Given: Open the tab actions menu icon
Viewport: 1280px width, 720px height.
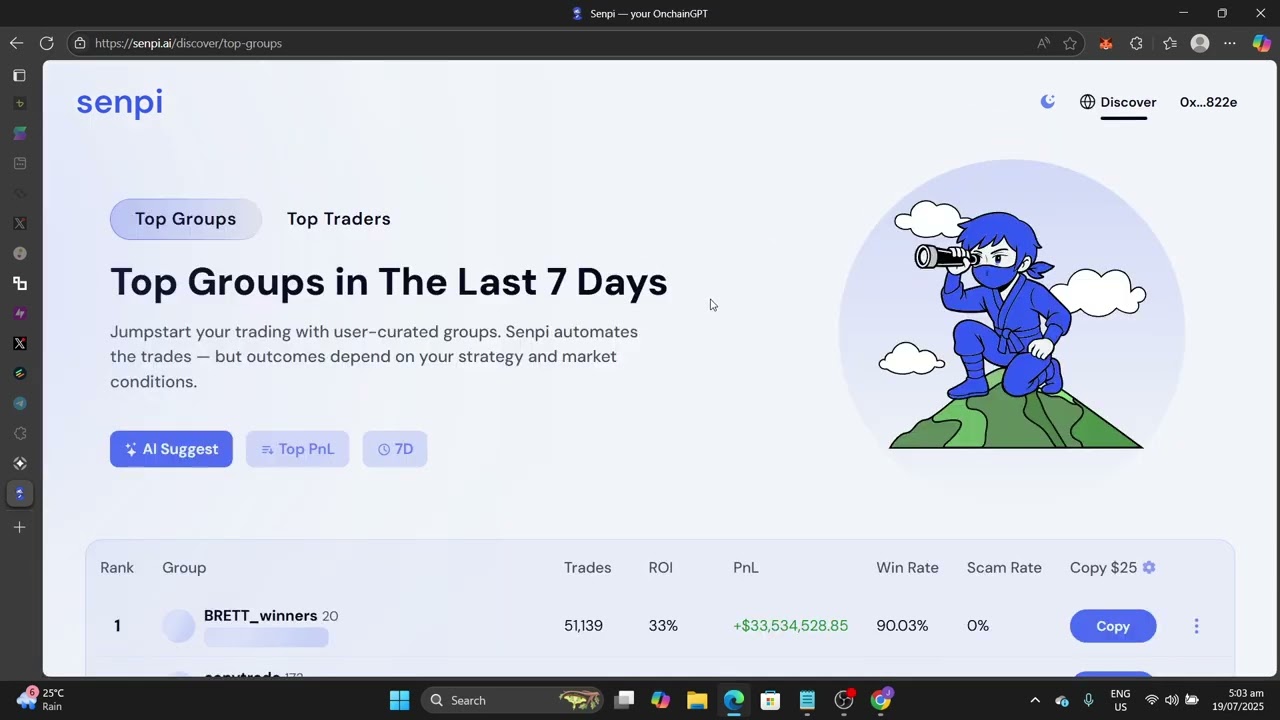Looking at the screenshot, I should 19,75.
